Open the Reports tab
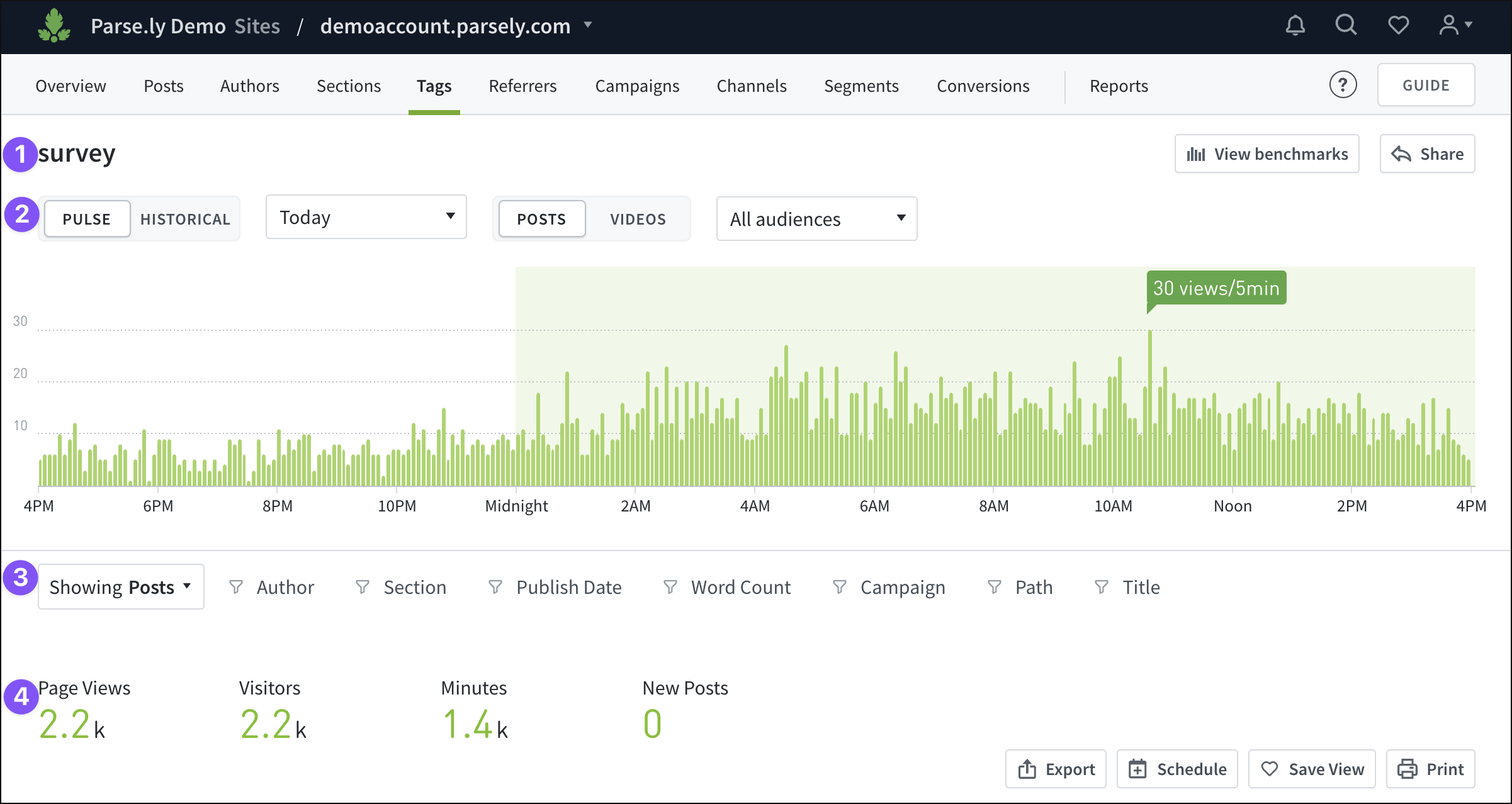The height and width of the screenshot is (804, 1512). pos(1119,86)
